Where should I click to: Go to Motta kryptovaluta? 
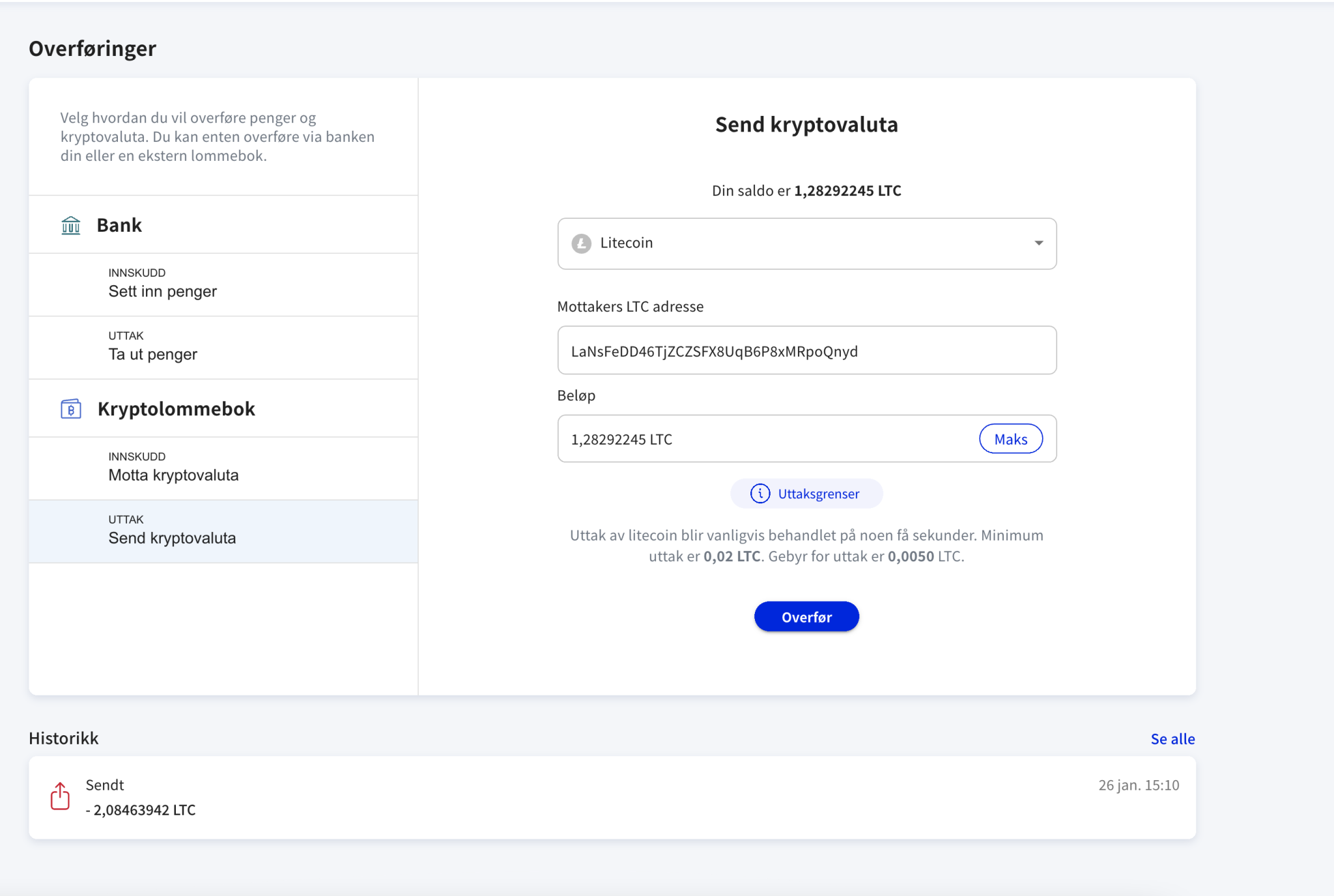pyautogui.click(x=173, y=468)
